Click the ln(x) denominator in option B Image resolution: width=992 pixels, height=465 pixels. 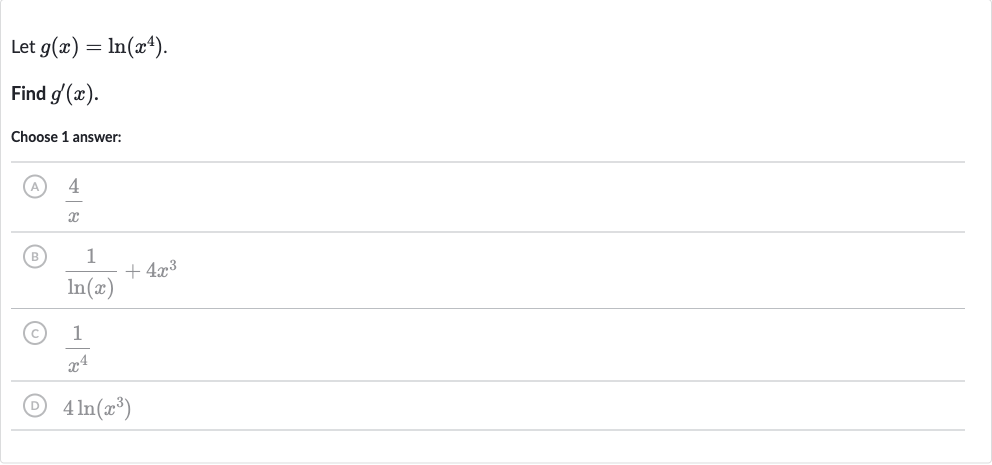(91, 287)
